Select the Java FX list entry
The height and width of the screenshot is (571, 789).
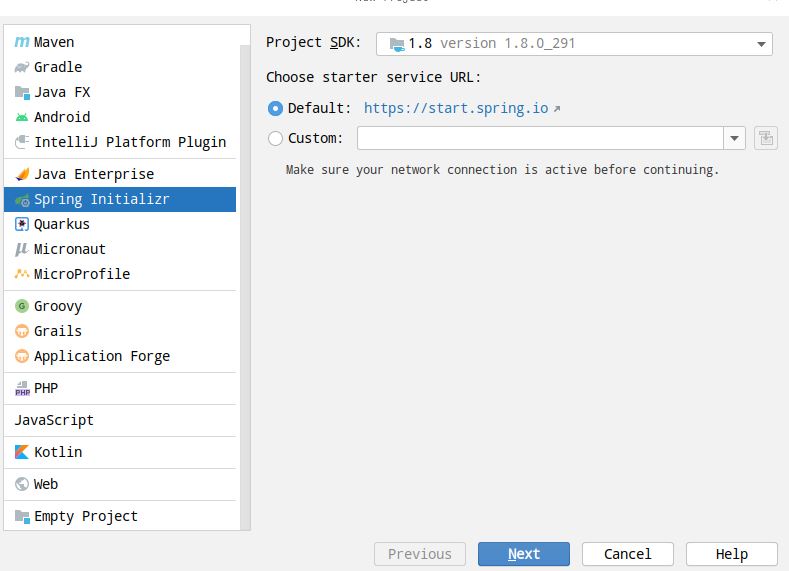120,92
